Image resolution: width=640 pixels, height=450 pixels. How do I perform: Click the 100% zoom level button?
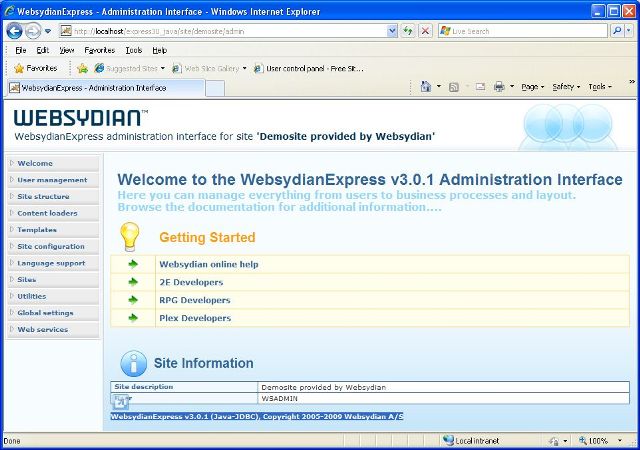[x=593, y=441]
